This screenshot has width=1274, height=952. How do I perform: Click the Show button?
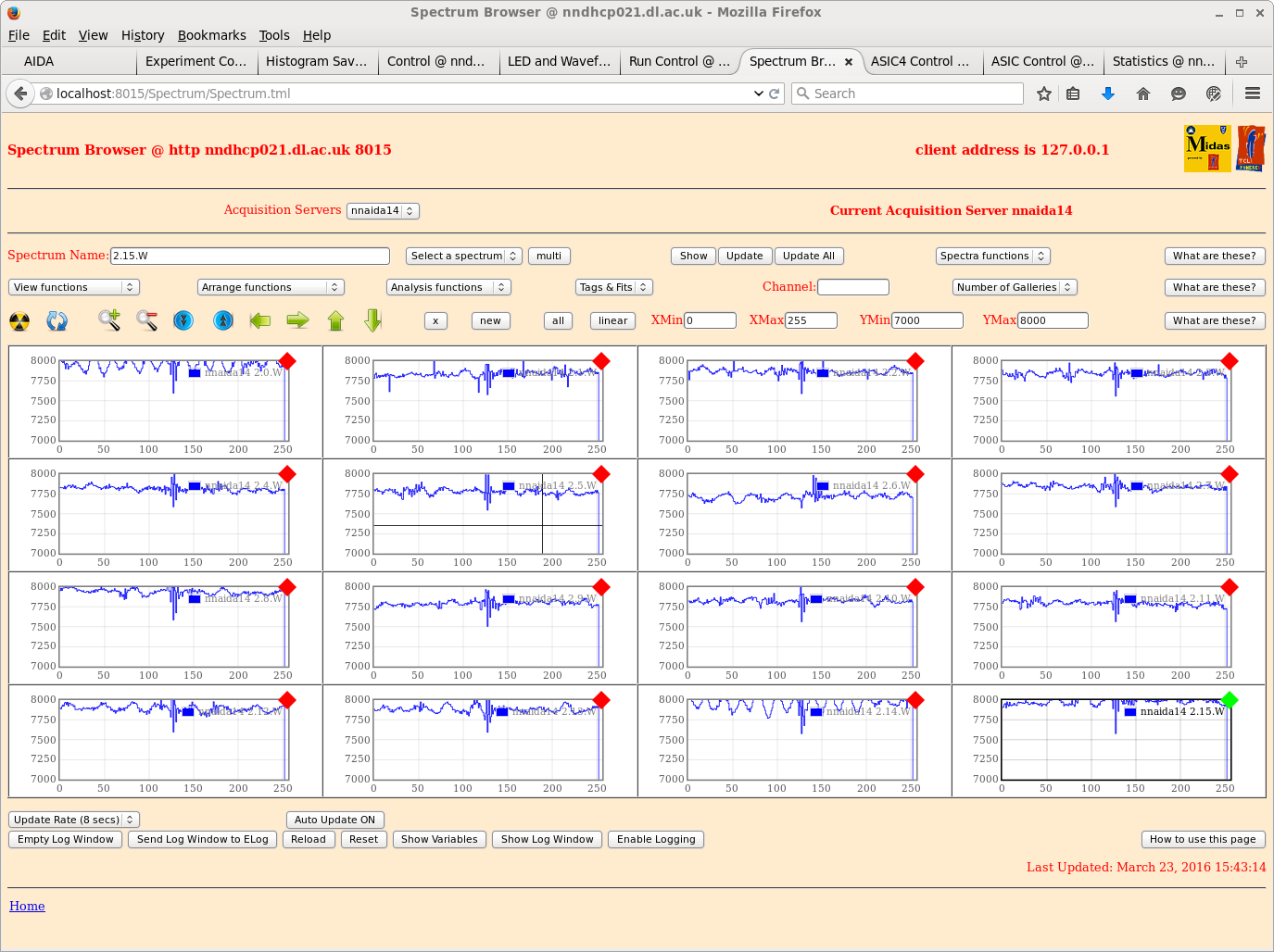(693, 257)
